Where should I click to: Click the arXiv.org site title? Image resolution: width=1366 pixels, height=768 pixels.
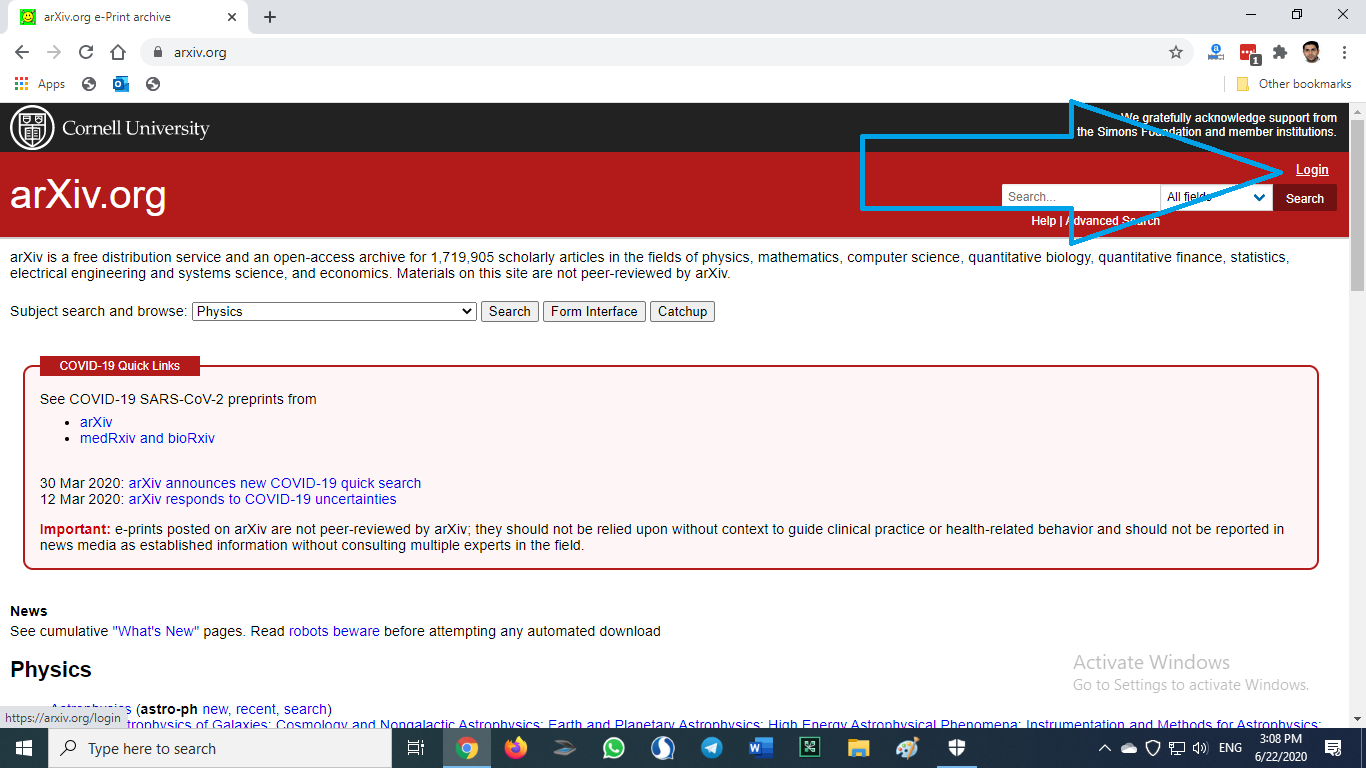point(88,195)
